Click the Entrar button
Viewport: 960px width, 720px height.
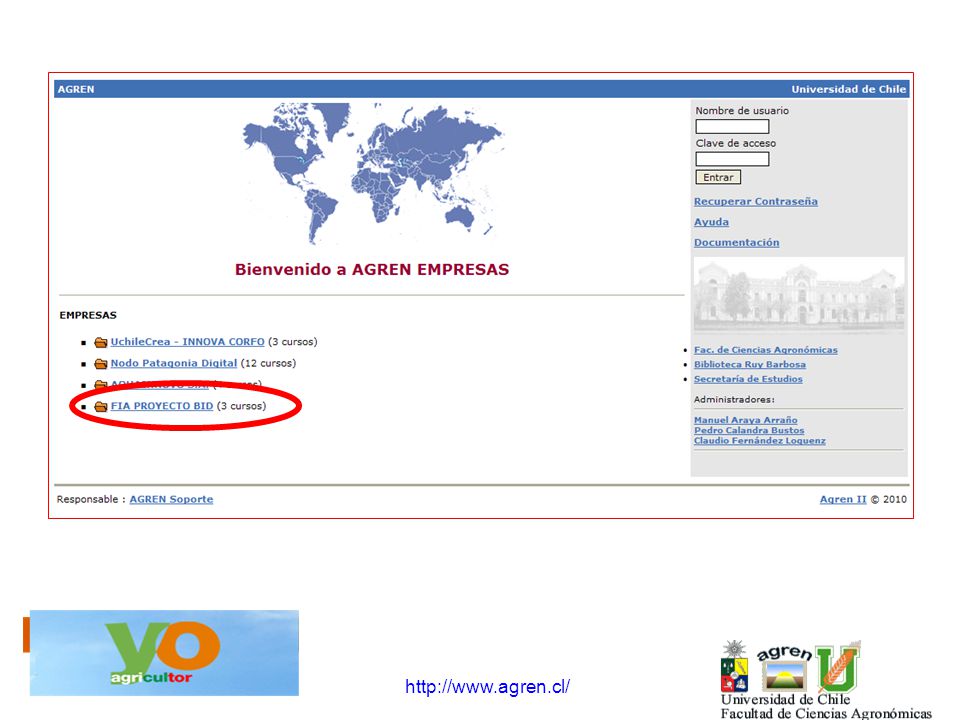(x=718, y=178)
